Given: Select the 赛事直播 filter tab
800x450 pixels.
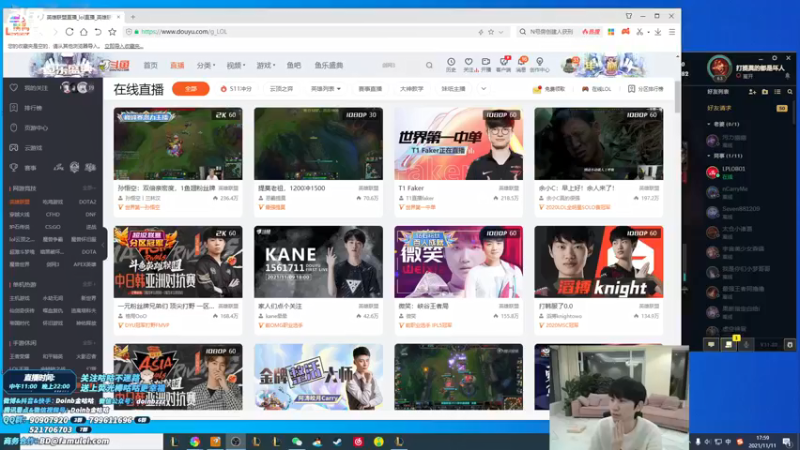Looking at the screenshot, I should point(370,89).
